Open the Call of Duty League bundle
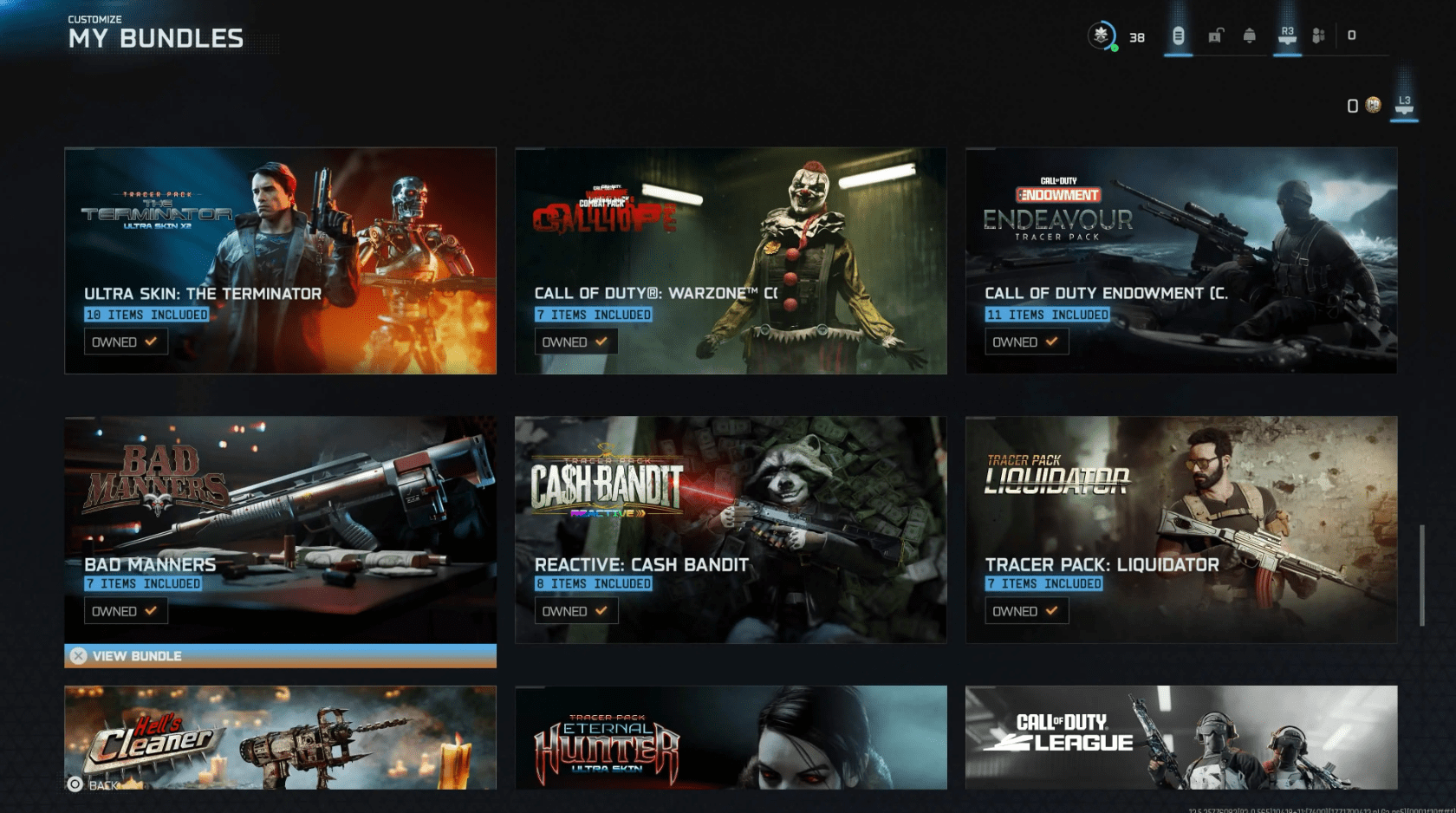Screen dimensions: 1456x813 click(1180, 737)
